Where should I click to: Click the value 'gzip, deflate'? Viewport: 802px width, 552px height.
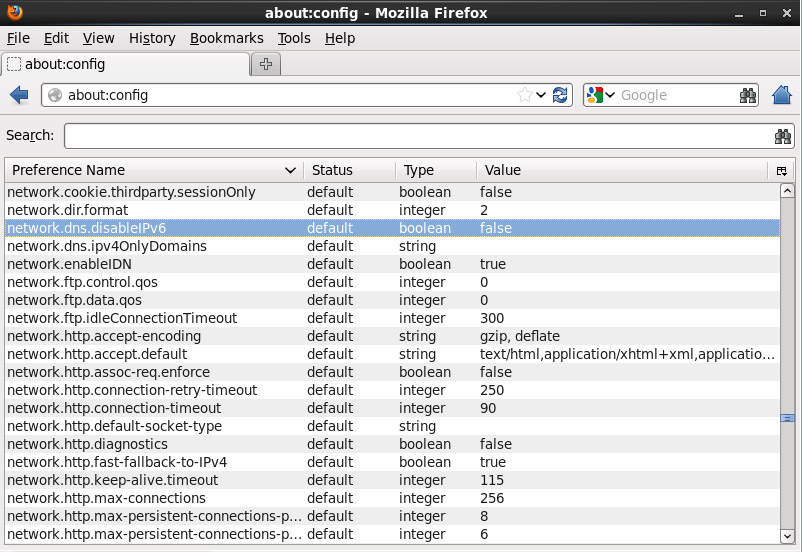coord(520,336)
